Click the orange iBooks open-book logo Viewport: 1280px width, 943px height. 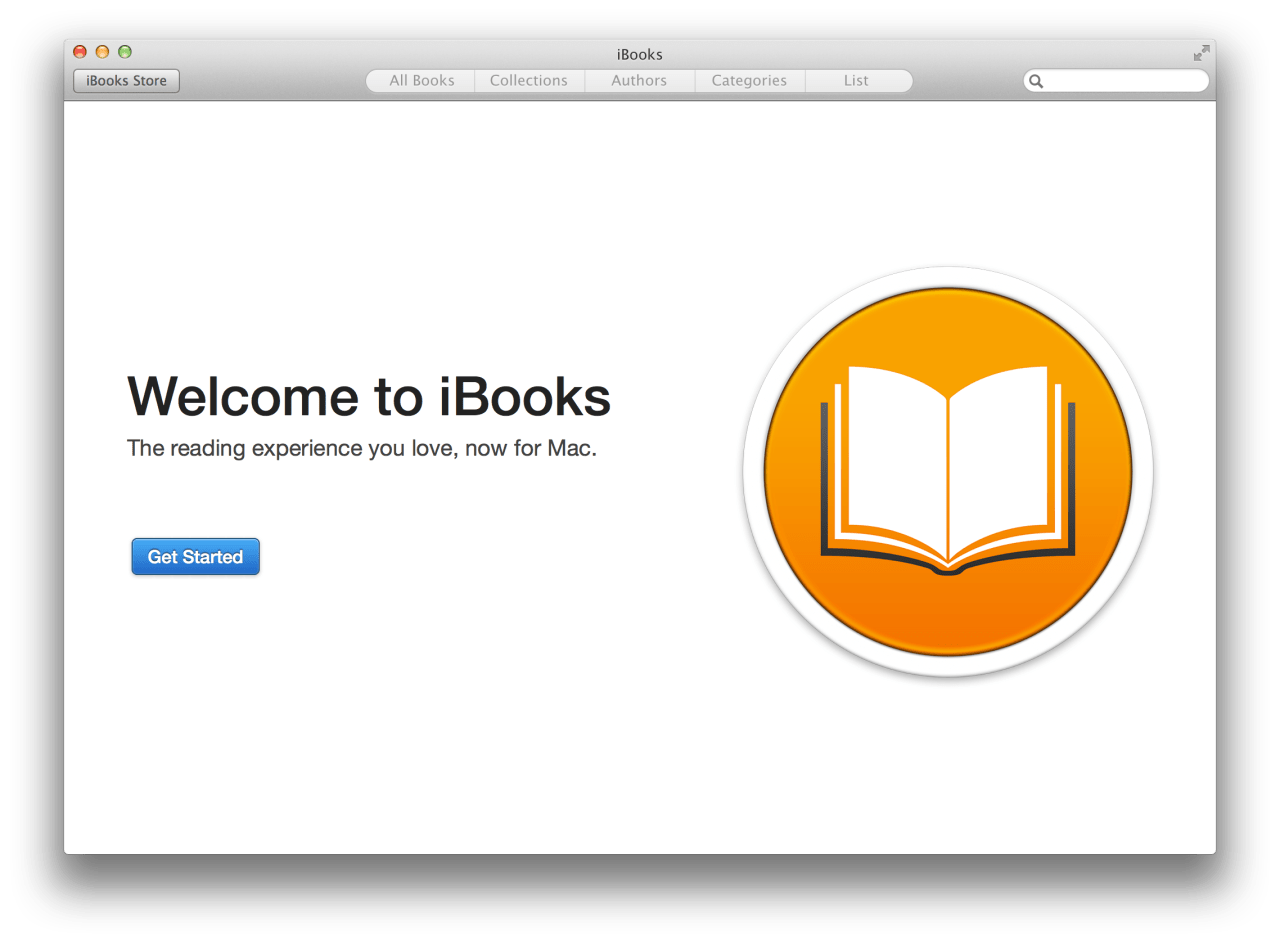click(948, 472)
